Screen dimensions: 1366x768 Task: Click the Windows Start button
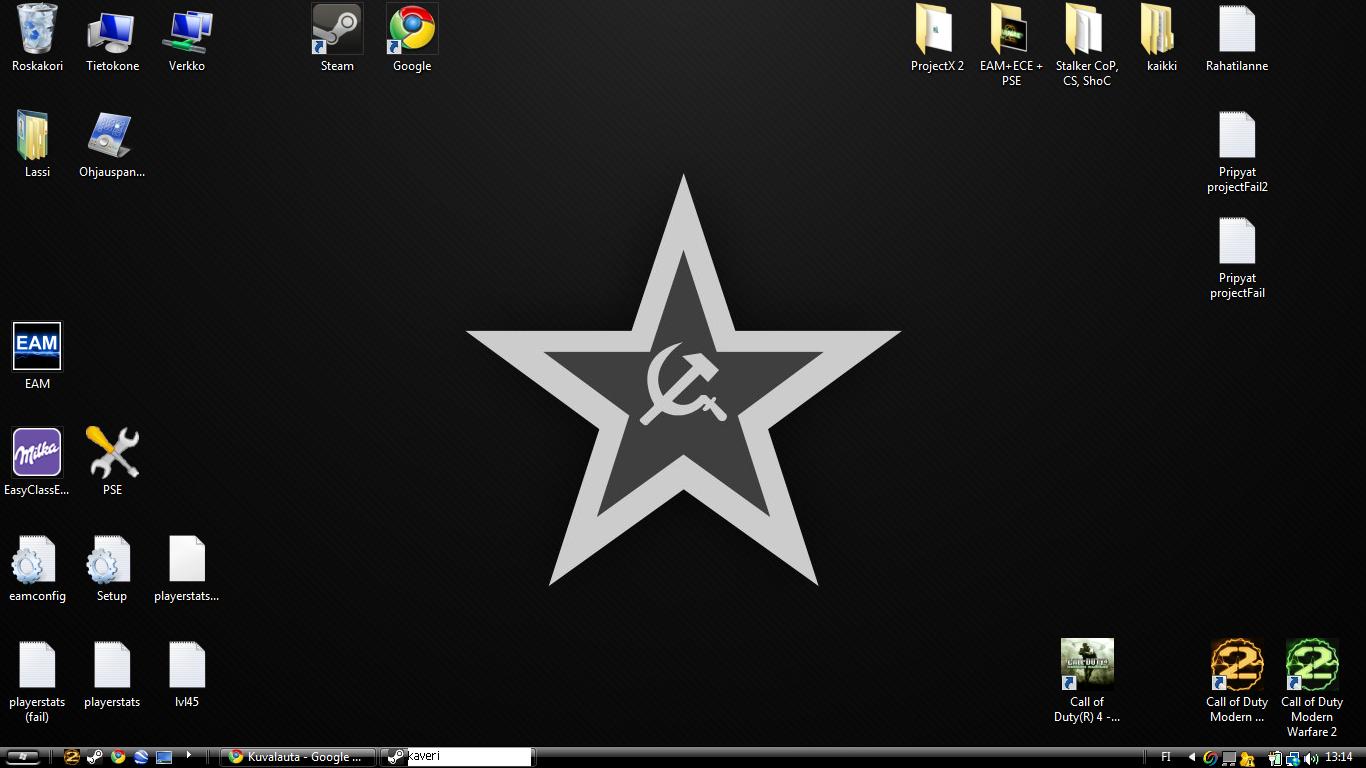22,757
